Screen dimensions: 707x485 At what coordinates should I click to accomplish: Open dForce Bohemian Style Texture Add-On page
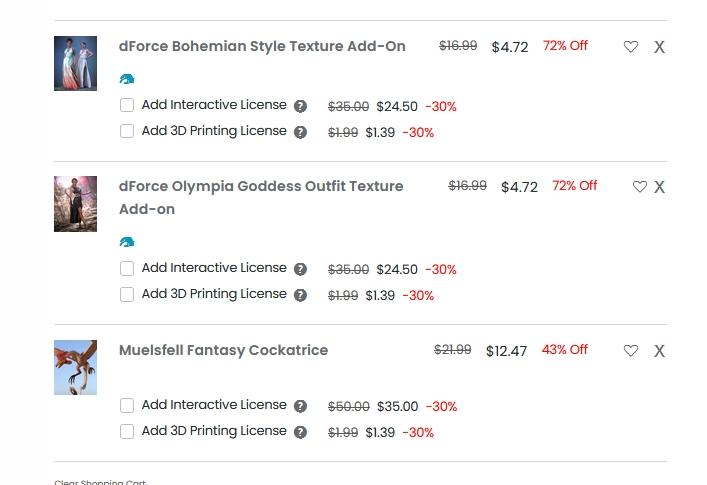pyautogui.click(x=262, y=46)
